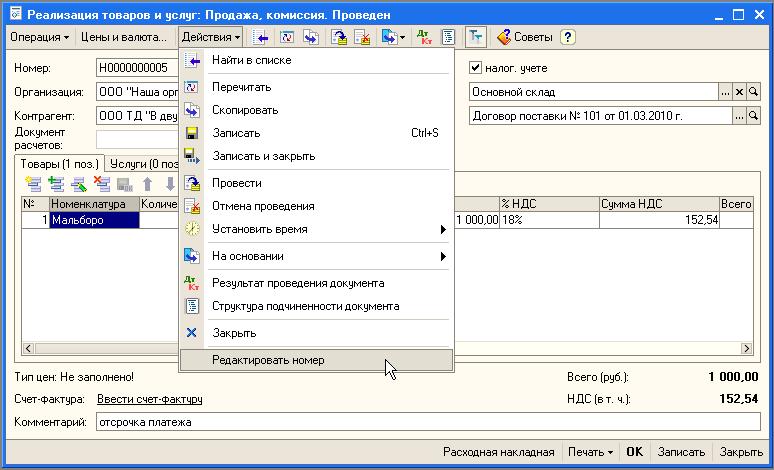Open the Операция dropdown menu

tap(39, 38)
